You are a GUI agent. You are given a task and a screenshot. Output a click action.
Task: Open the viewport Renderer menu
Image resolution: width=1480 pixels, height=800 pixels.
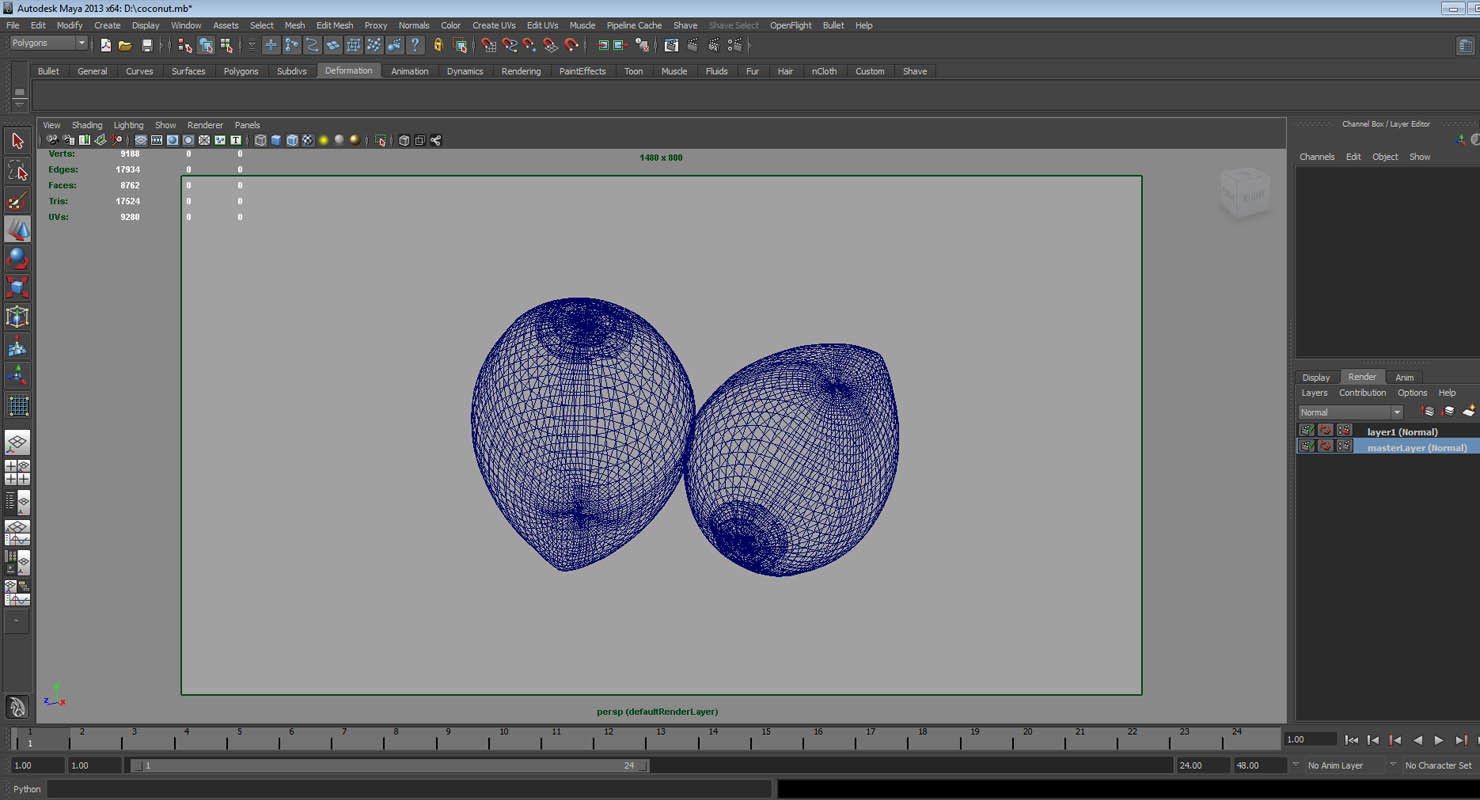(205, 125)
